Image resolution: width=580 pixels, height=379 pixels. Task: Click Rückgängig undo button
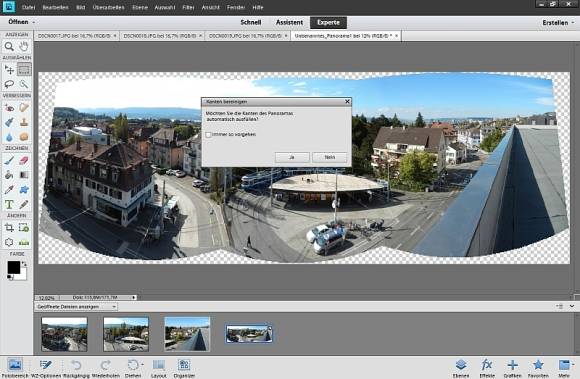point(76,368)
